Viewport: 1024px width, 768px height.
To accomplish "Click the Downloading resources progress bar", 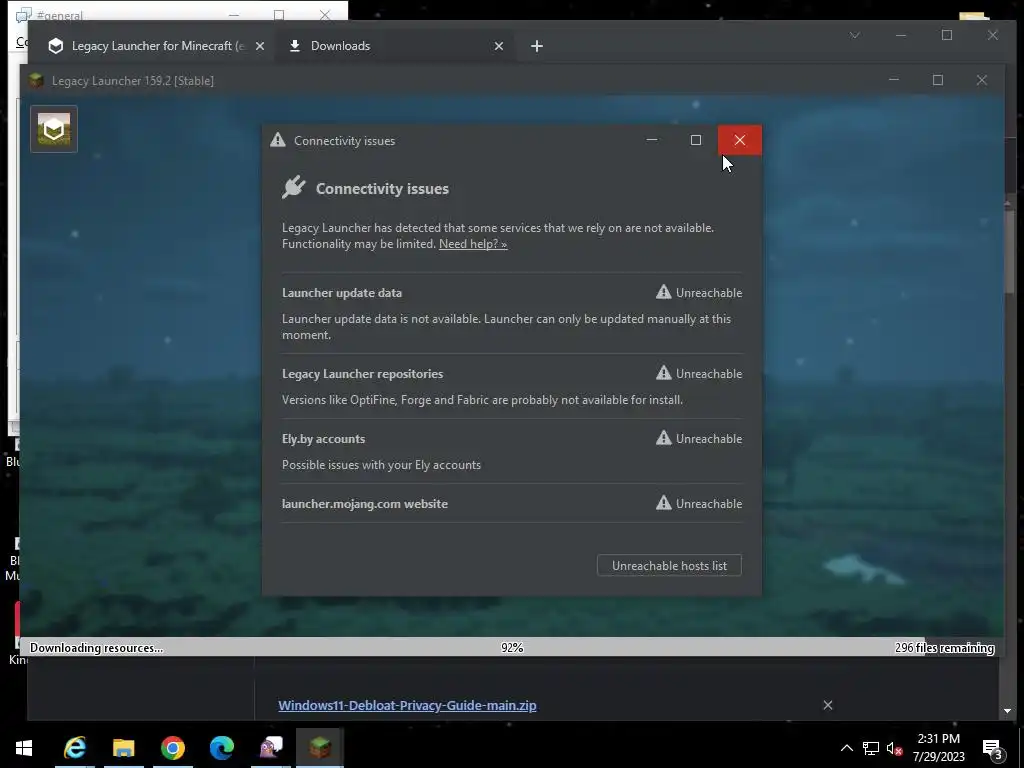I will pos(512,647).
